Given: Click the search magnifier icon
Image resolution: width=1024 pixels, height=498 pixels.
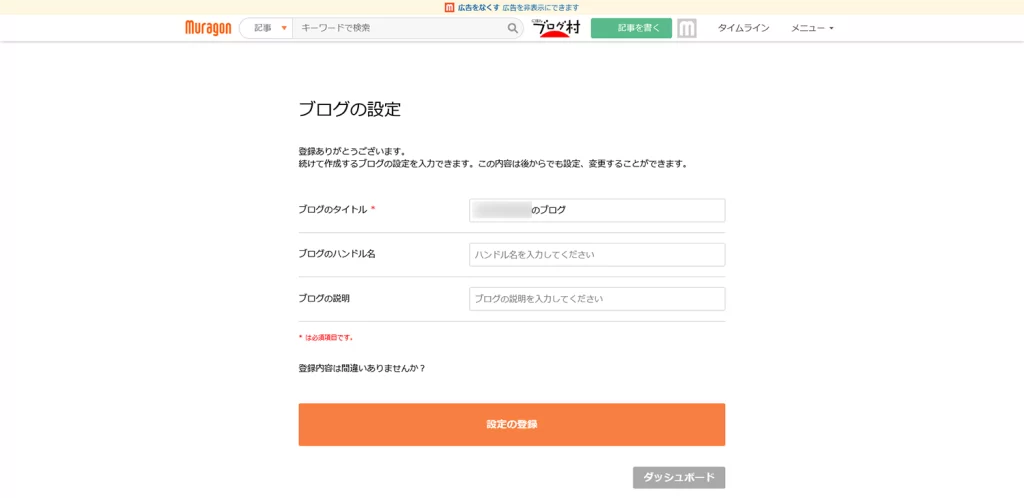Looking at the screenshot, I should (513, 28).
